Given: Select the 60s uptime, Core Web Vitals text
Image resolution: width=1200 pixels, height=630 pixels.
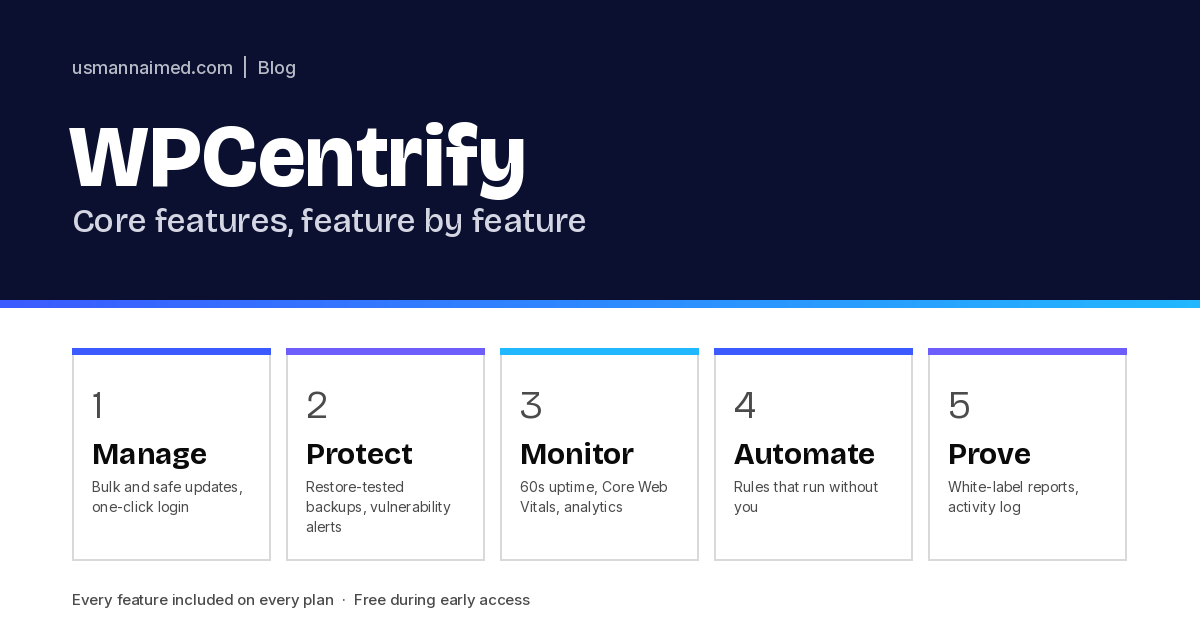Looking at the screenshot, I should (x=594, y=497).
